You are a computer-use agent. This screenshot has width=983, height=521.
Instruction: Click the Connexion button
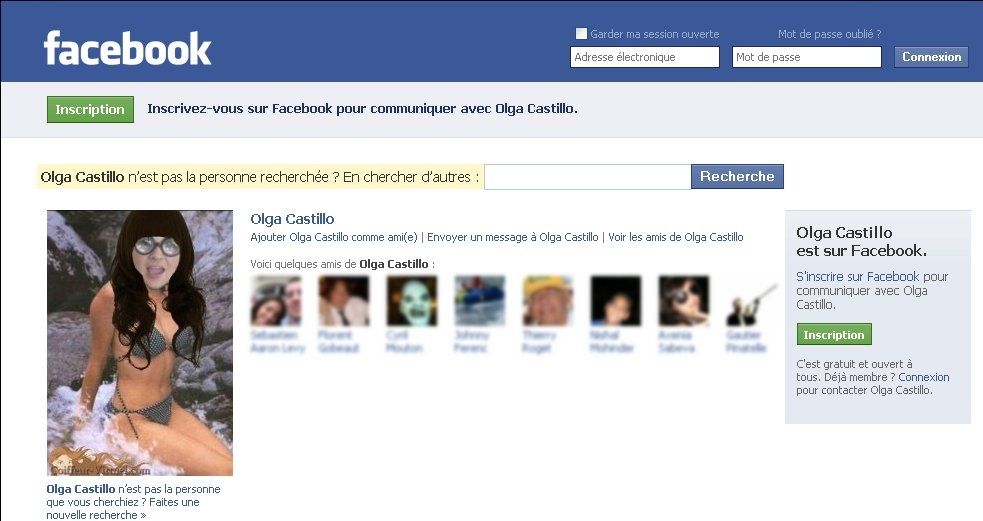(x=931, y=57)
